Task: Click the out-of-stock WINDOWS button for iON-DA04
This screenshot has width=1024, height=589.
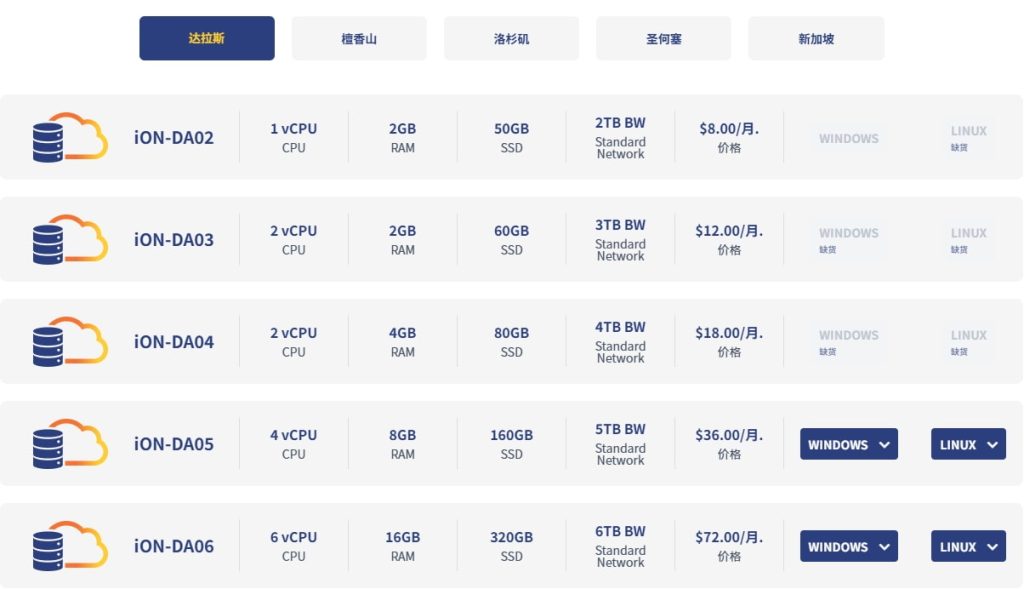Action: 849,341
